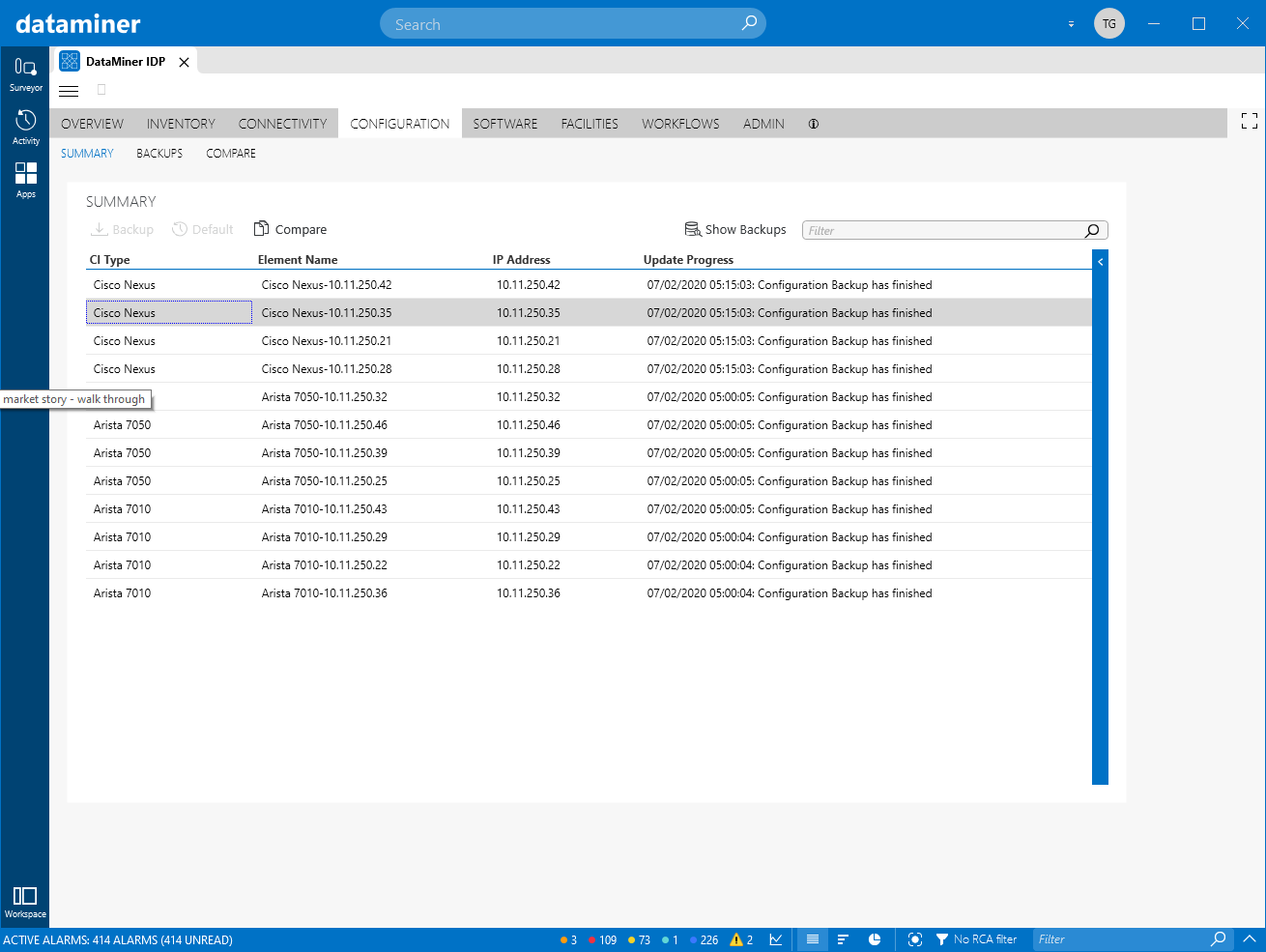Sort by IP Address column header
Screen dimensions: 1266x952
coord(521,260)
